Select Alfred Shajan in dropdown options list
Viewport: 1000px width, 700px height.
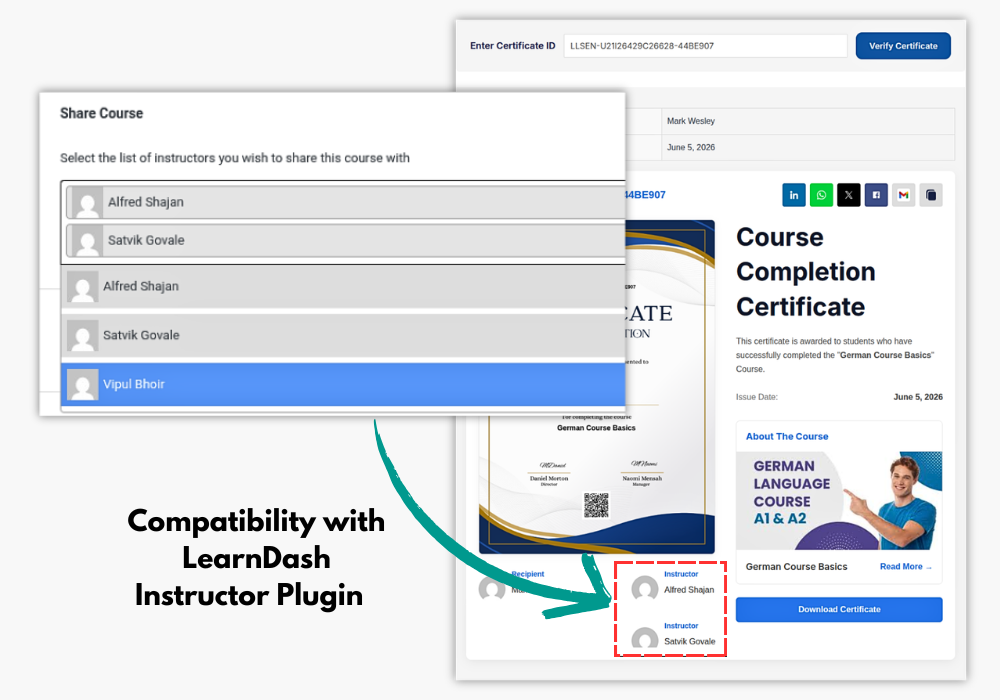[343, 287]
